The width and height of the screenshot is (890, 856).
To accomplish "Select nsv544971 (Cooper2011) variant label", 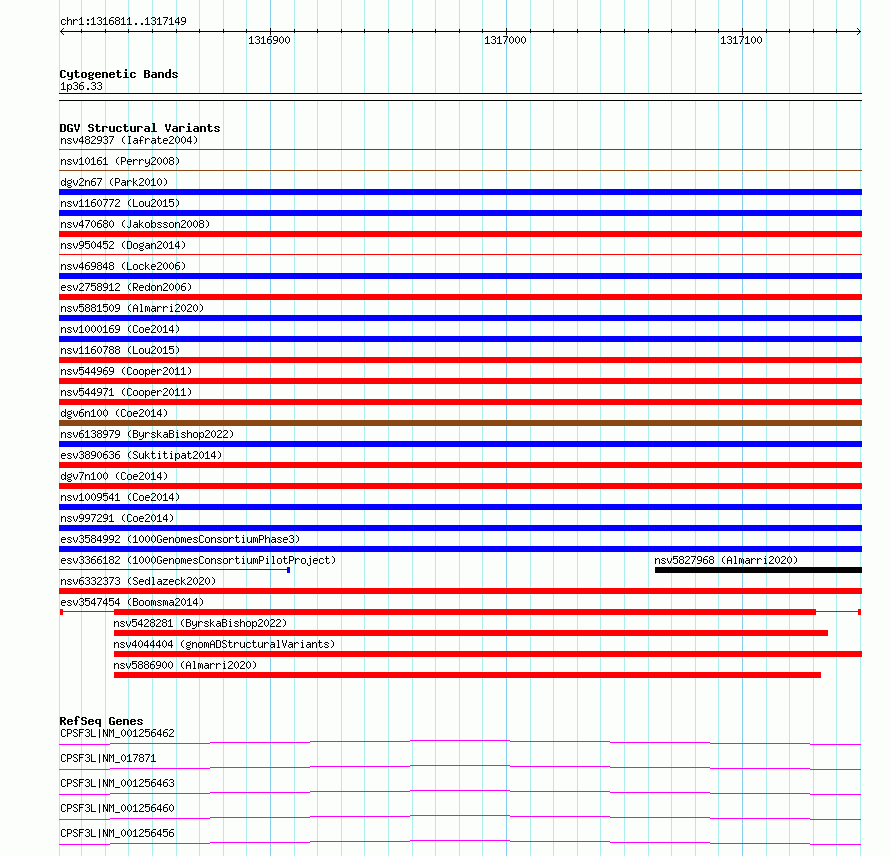I will pyautogui.click(x=126, y=392).
